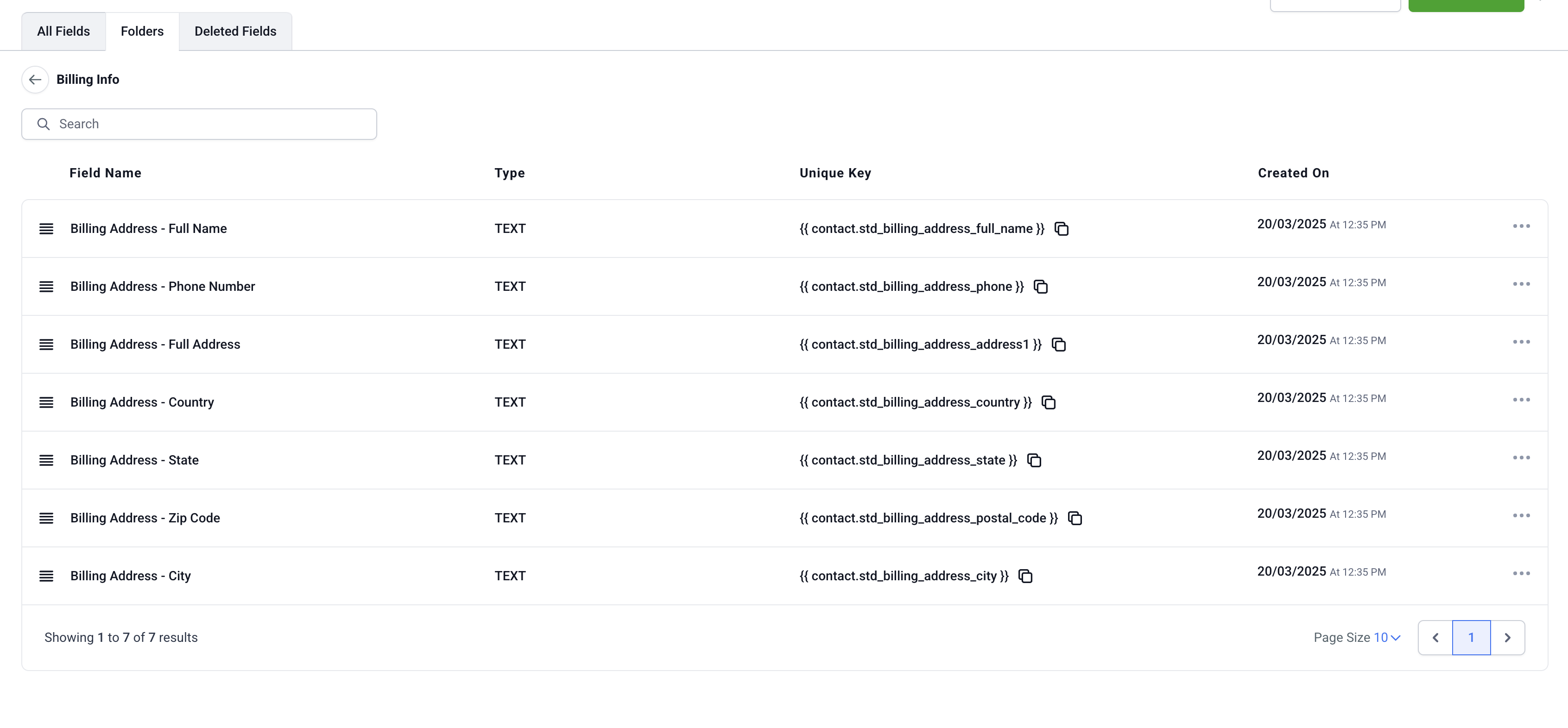Click created date in City row
Image resolution: width=1568 pixels, height=728 pixels.
pyautogui.click(x=1321, y=571)
